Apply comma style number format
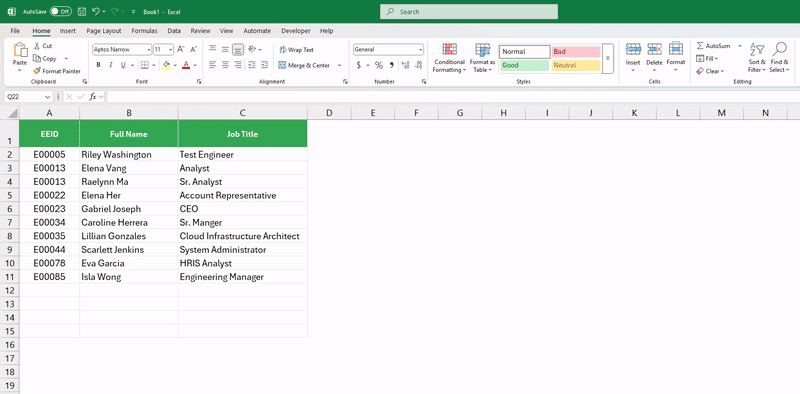Image resolution: width=800 pixels, height=394 pixels. (x=392, y=65)
